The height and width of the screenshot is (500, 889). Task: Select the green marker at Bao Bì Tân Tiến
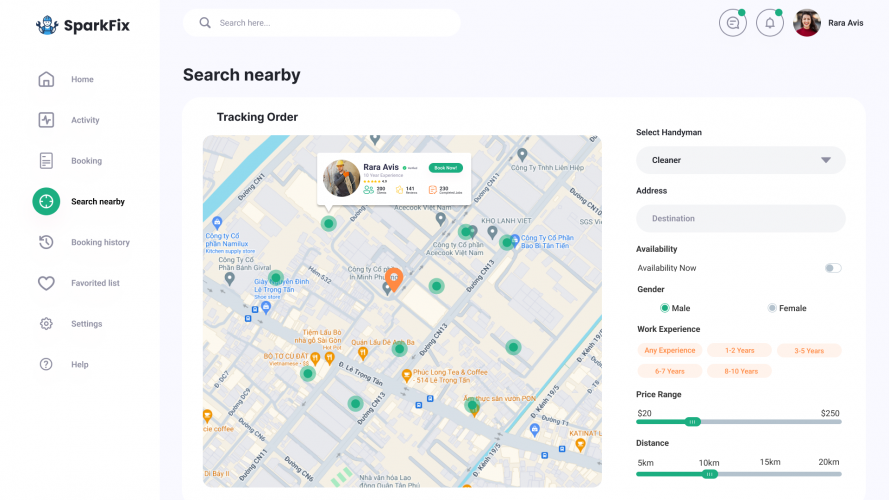506,243
